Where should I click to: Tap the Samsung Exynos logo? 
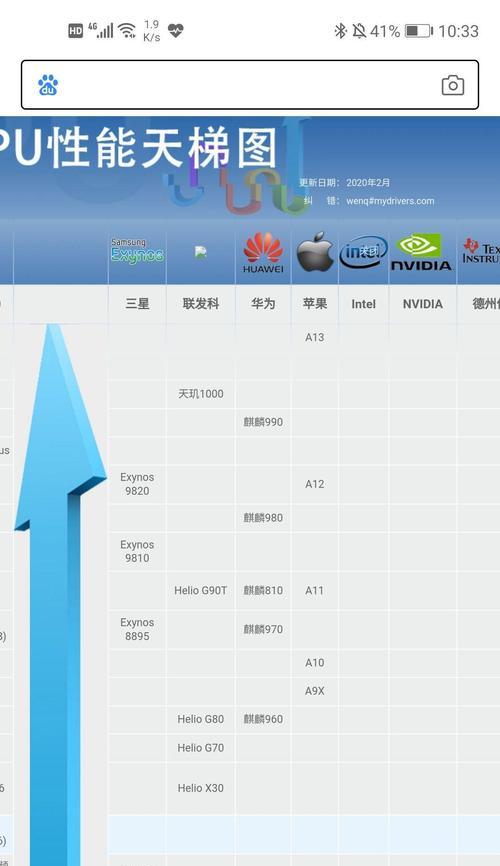[x=137, y=251]
